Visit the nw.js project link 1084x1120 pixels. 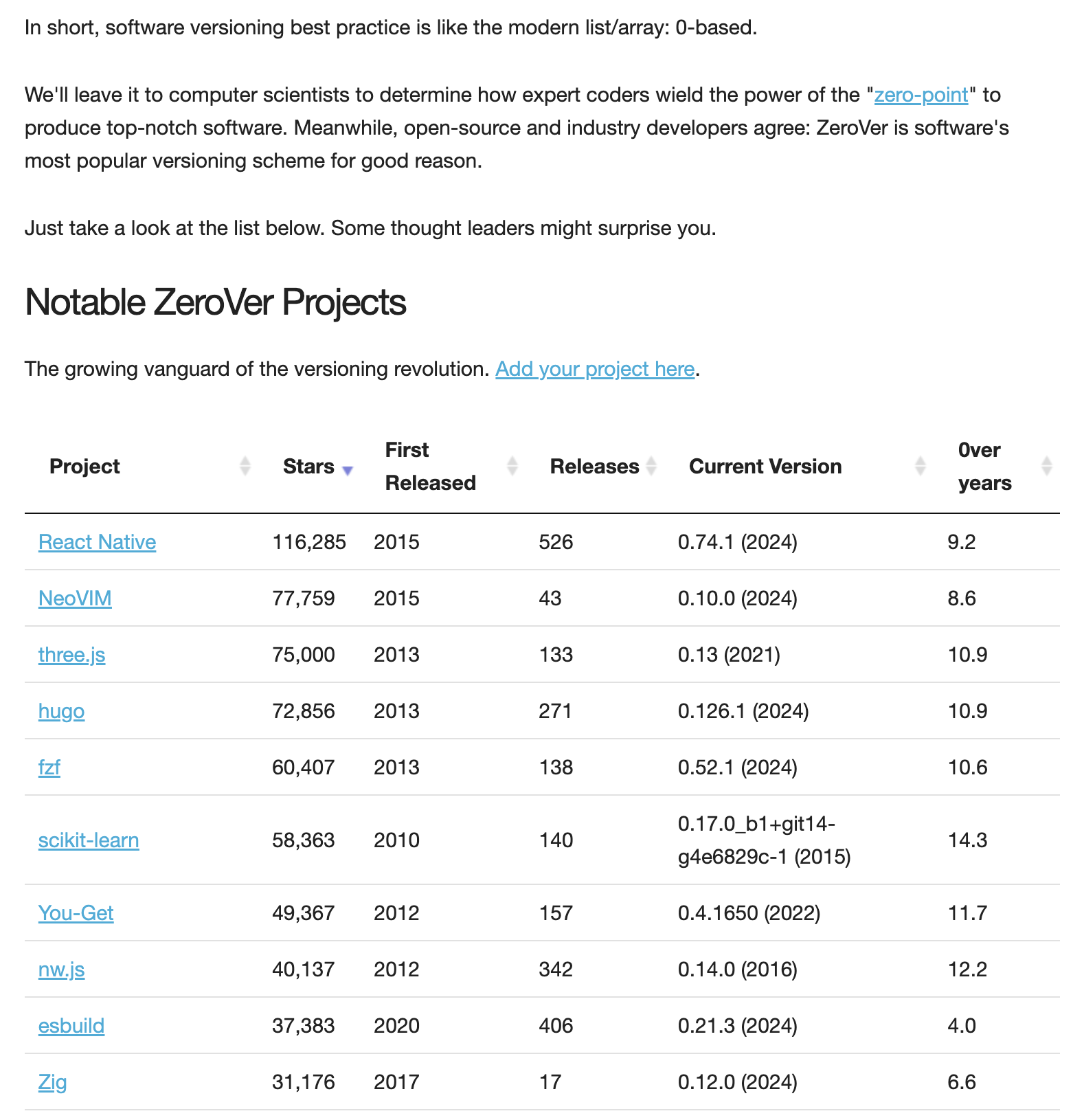pyautogui.click(x=61, y=970)
